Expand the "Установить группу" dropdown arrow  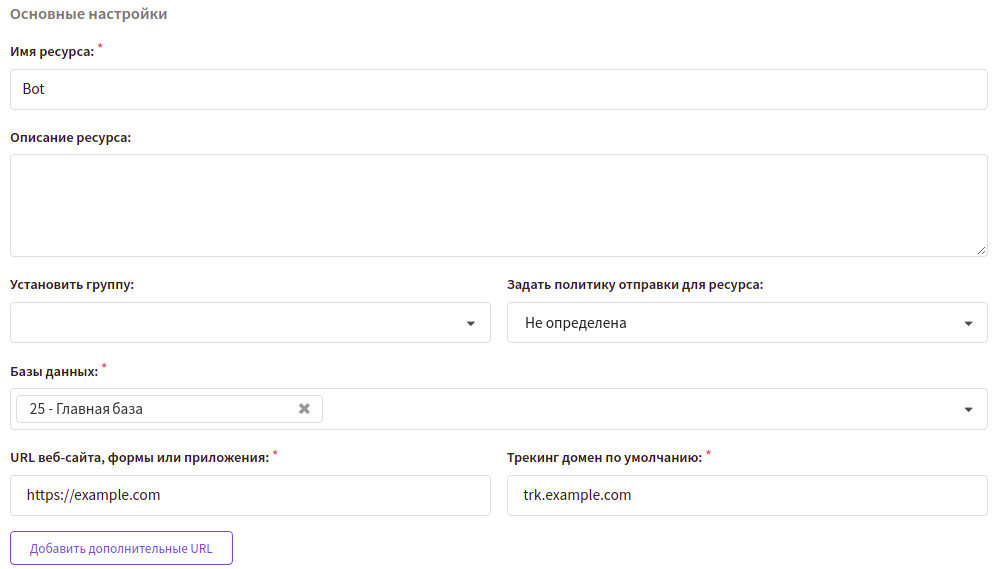pos(470,324)
